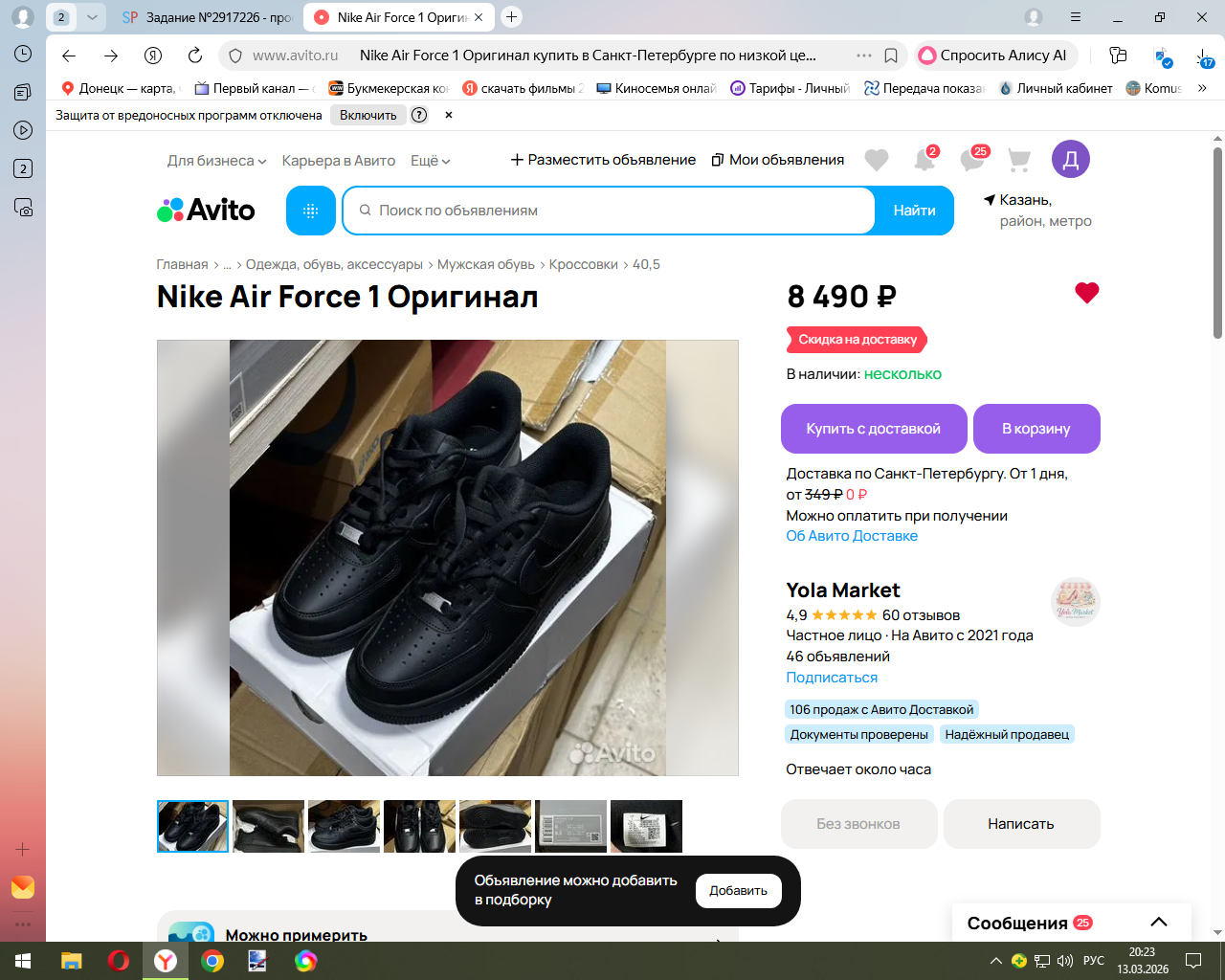Click 'Включить' to enable malware protection
This screenshot has height=980, width=1225.
pos(367,115)
